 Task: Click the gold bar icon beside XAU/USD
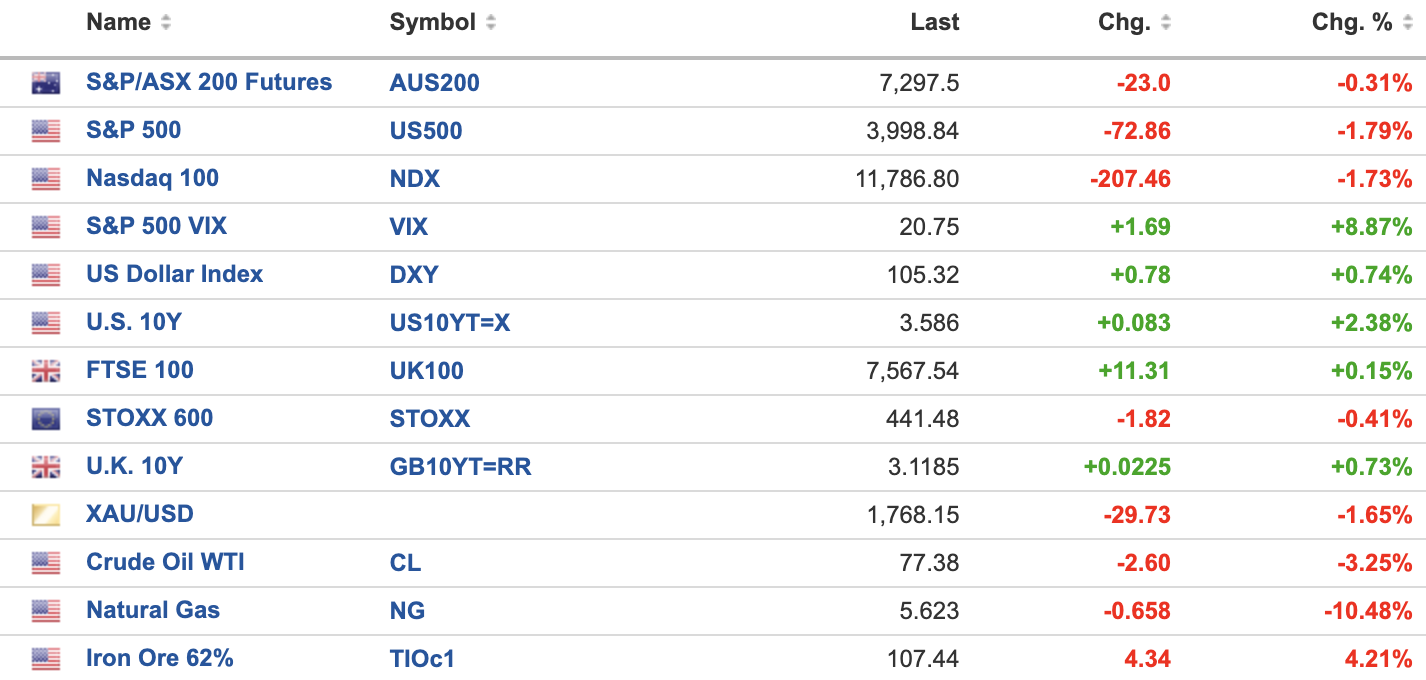[46, 515]
